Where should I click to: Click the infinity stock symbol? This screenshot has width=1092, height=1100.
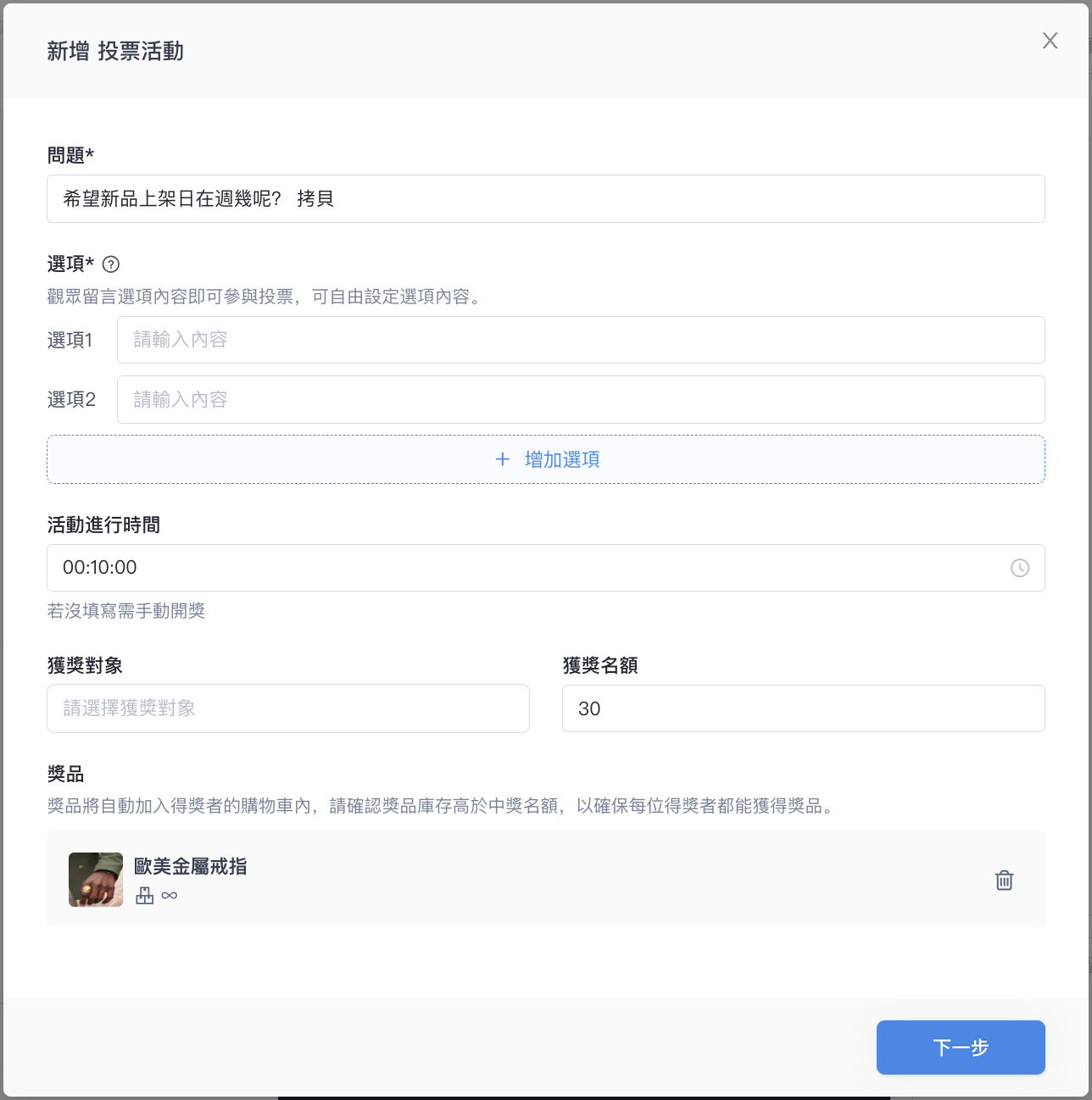[170, 896]
